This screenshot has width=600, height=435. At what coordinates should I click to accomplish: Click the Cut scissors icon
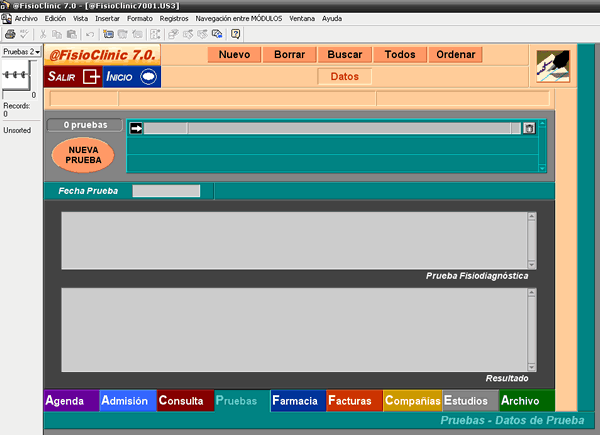pyautogui.click(x=43, y=34)
